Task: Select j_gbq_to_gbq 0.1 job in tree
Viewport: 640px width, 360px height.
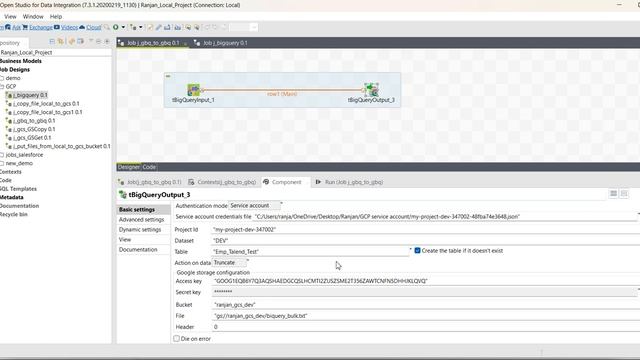Action: 34,121
